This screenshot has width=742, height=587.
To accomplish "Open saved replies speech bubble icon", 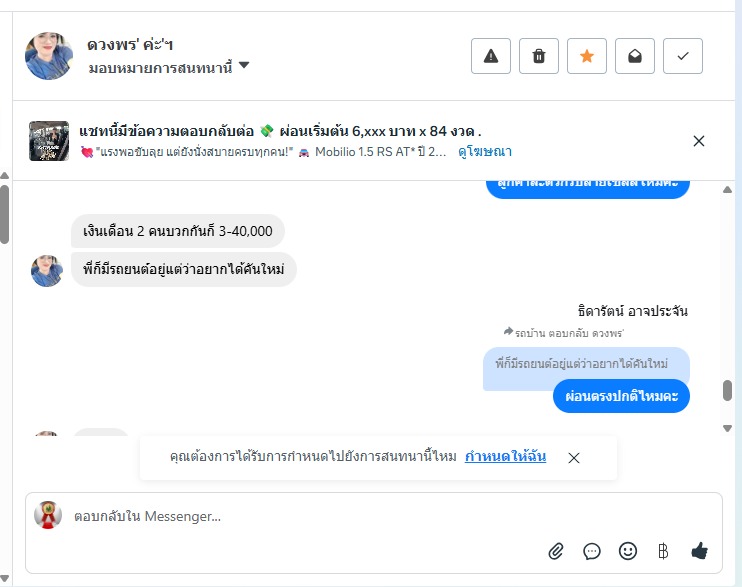I will (592, 551).
